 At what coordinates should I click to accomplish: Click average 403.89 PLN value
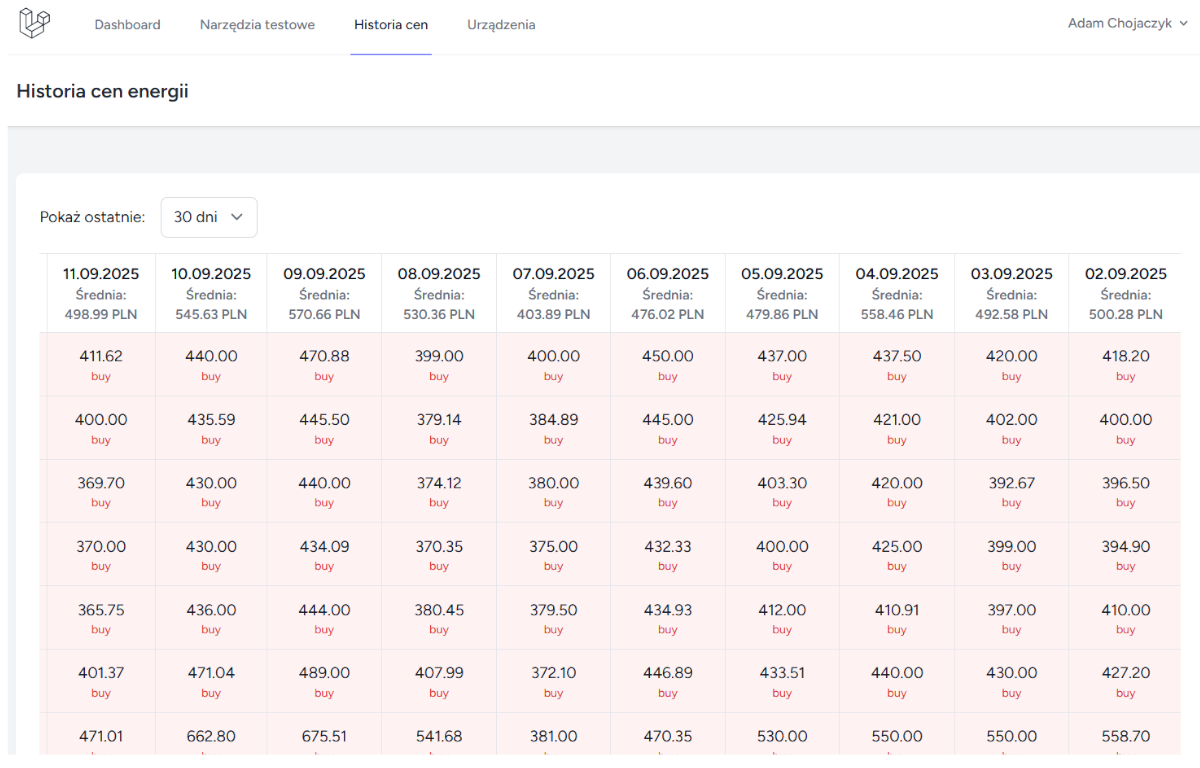pos(554,314)
